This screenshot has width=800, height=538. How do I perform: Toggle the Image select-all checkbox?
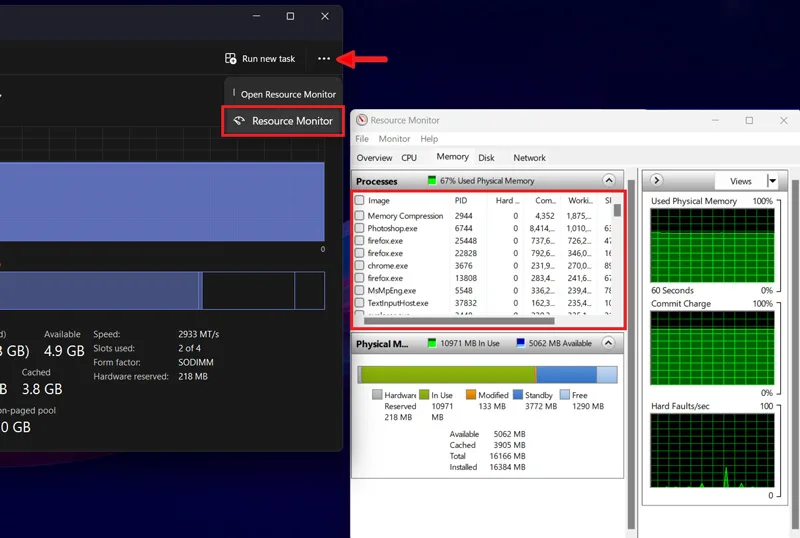pos(360,200)
